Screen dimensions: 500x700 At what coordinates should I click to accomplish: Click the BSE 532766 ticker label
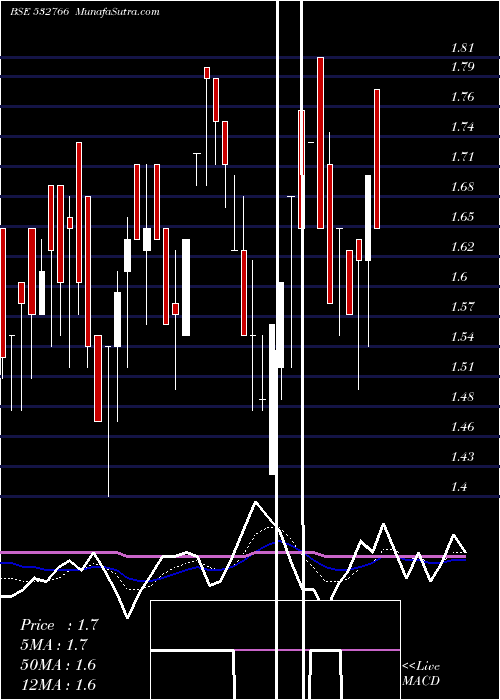[39, 12]
